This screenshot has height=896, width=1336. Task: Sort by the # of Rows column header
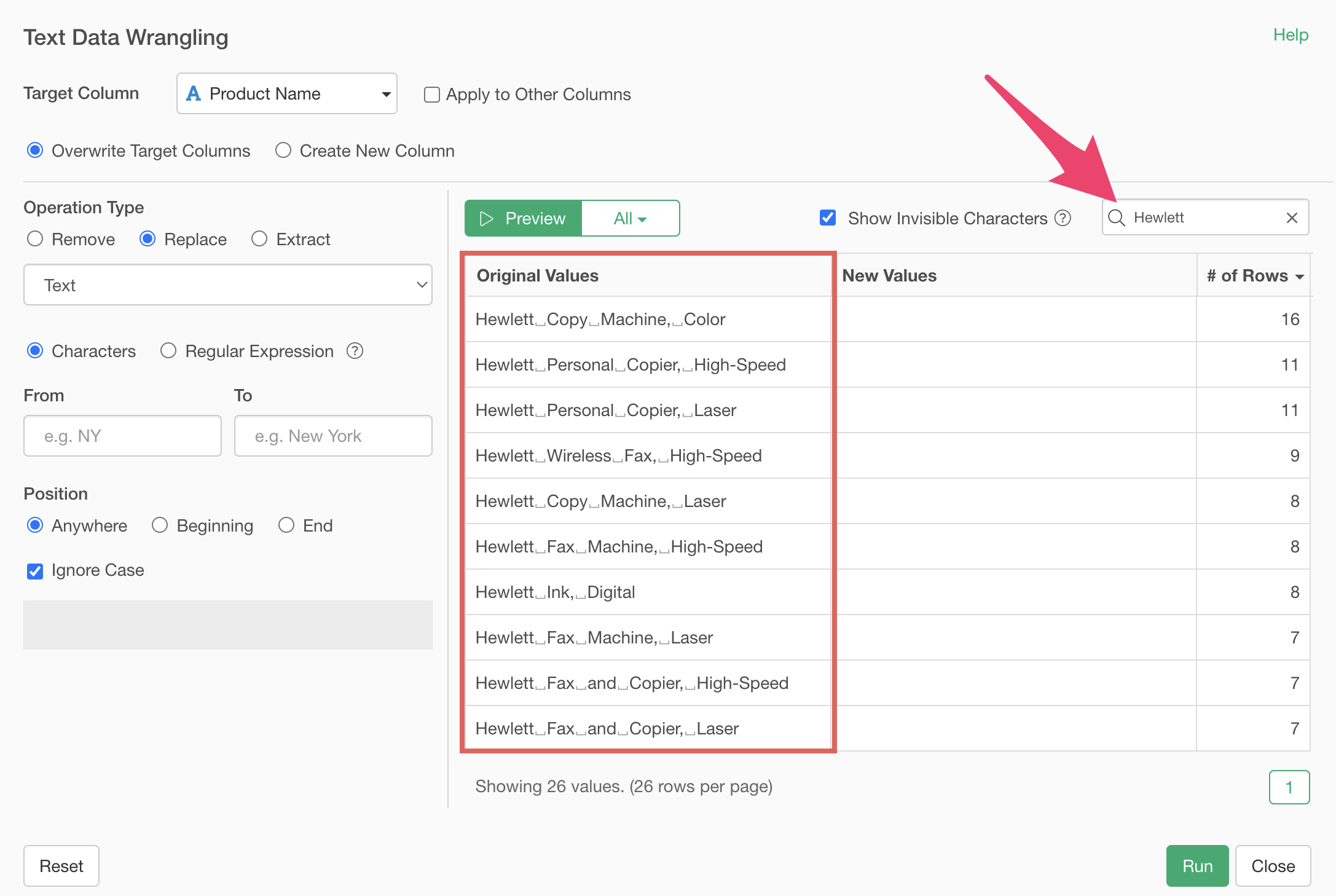[1254, 276]
